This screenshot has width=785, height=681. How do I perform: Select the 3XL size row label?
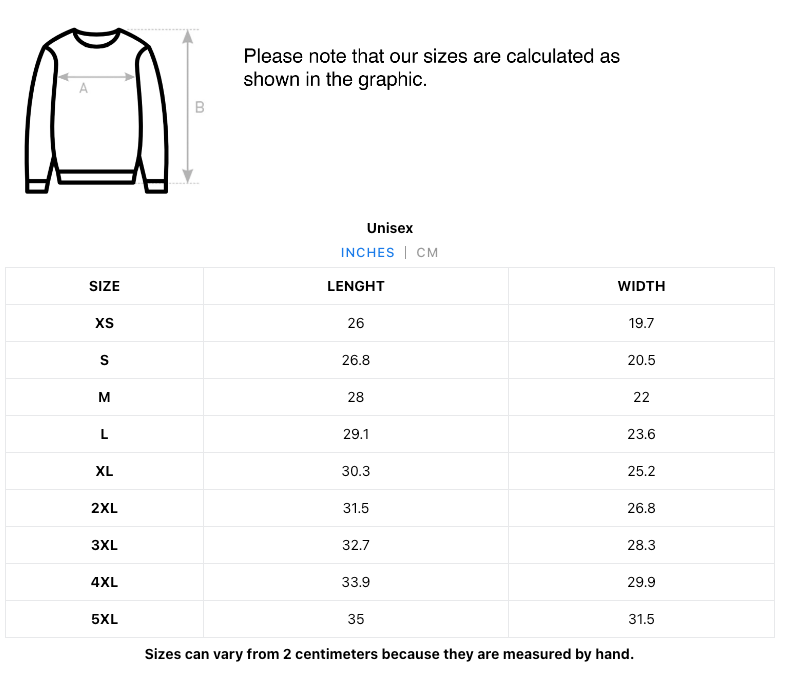105,545
